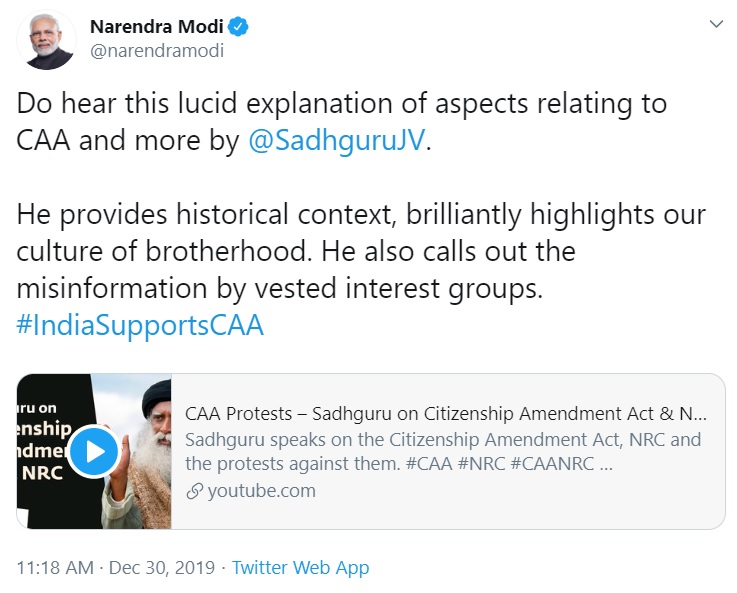The height and width of the screenshot is (593, 737).
Task: Open Narendra Modi's profile picture
Action: [48, 40]
